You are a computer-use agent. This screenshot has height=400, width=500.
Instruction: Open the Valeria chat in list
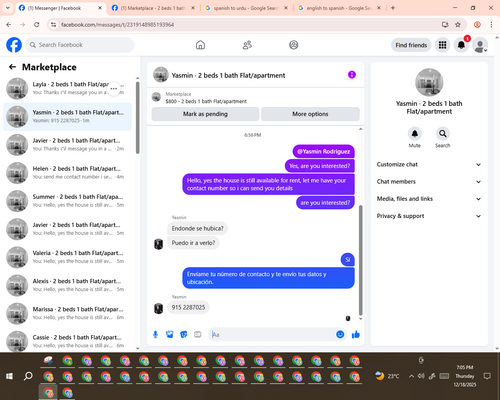(x=67, y=257)
